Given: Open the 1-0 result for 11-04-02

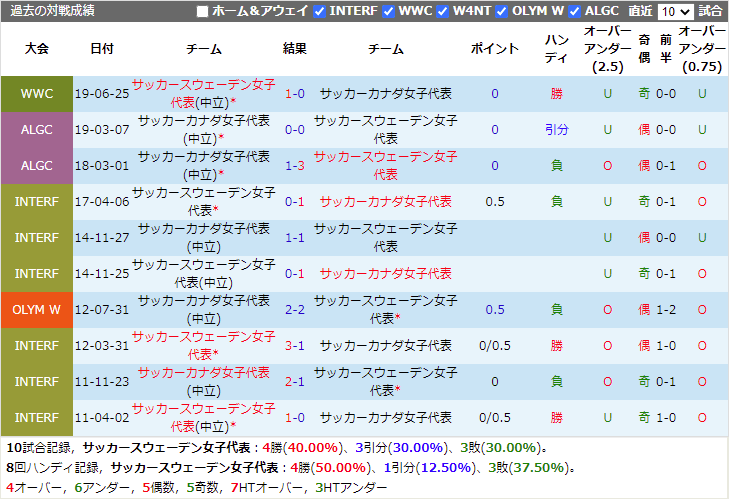Looking at the screenshot, I should pos(295,418).
